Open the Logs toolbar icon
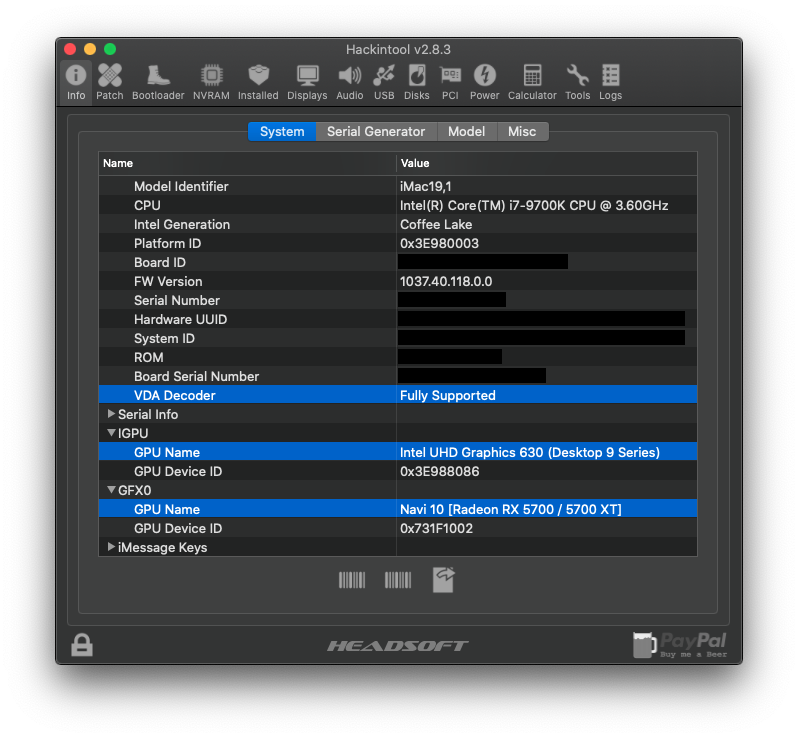The width and height of the screenshot is (798, 738). tap(611, 82)
